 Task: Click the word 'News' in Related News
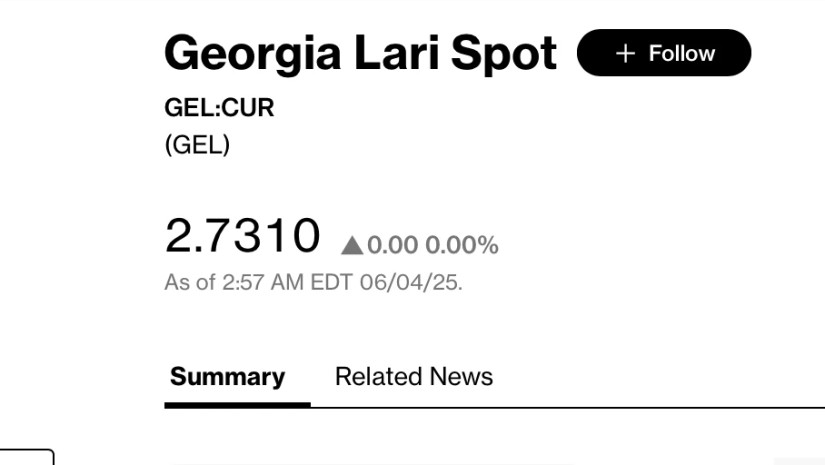[x=461, y=377]
